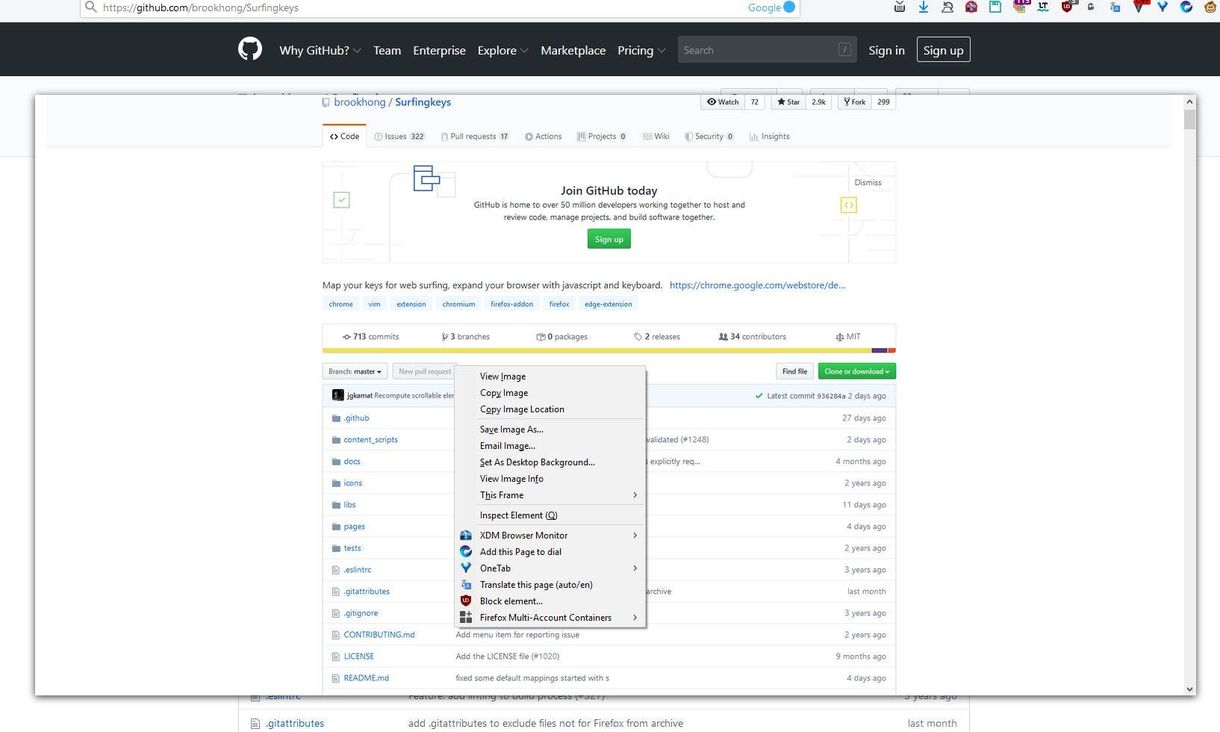Viewport: 1220px width, 732px height.
Task: Click green Sign up button in banner
Action: click(609, 239)
